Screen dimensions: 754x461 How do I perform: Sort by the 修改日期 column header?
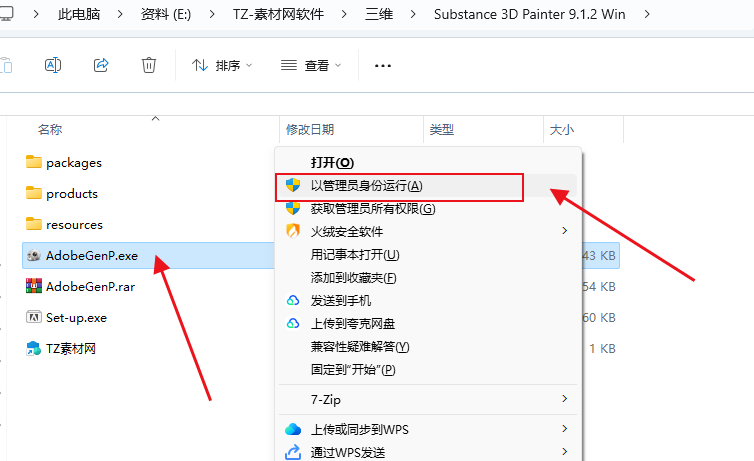coord(310,129)
